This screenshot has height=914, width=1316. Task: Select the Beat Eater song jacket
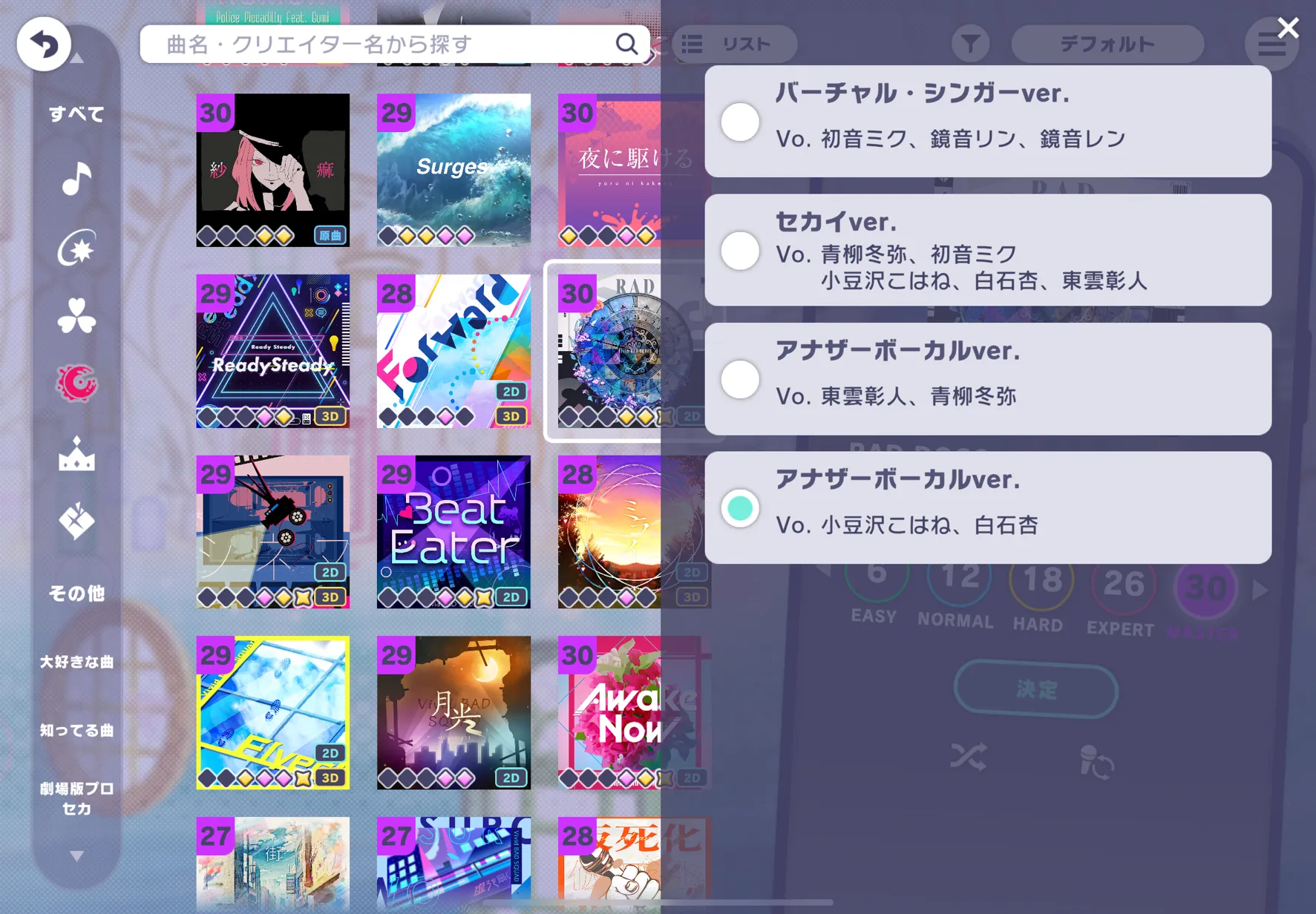click(x=454, y=532)
